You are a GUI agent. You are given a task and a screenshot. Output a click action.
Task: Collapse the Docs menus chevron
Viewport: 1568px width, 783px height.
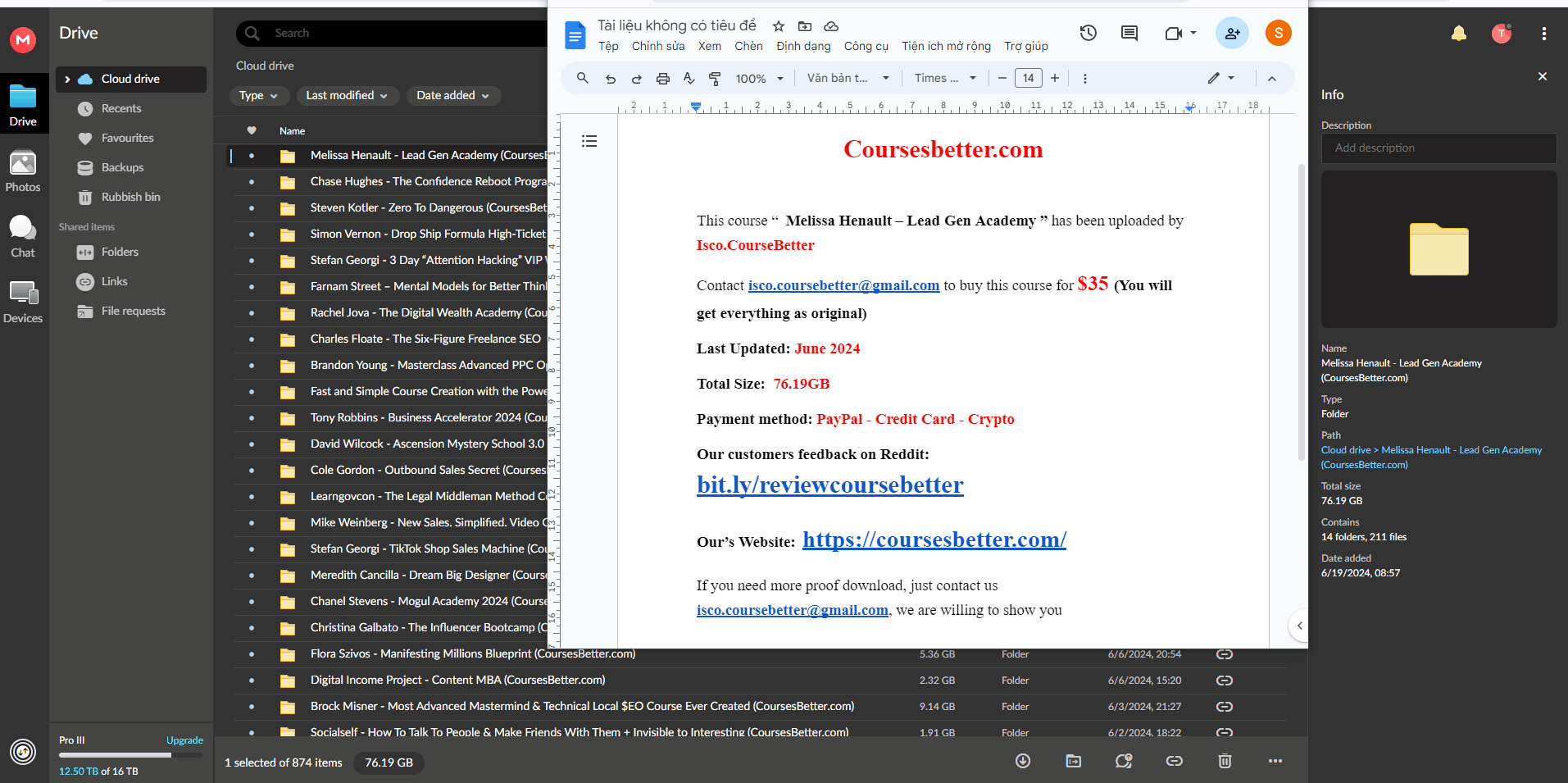(1272, 79)
